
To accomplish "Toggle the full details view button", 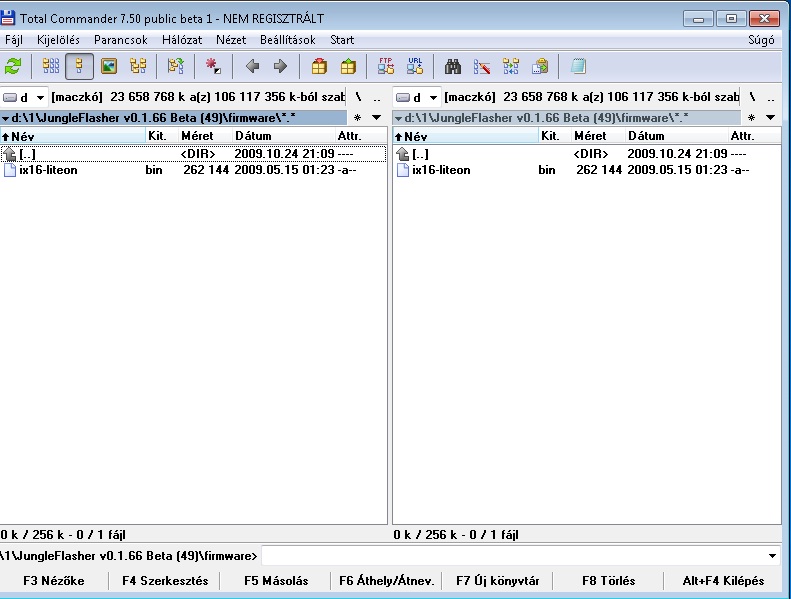I will pos(80,67).
